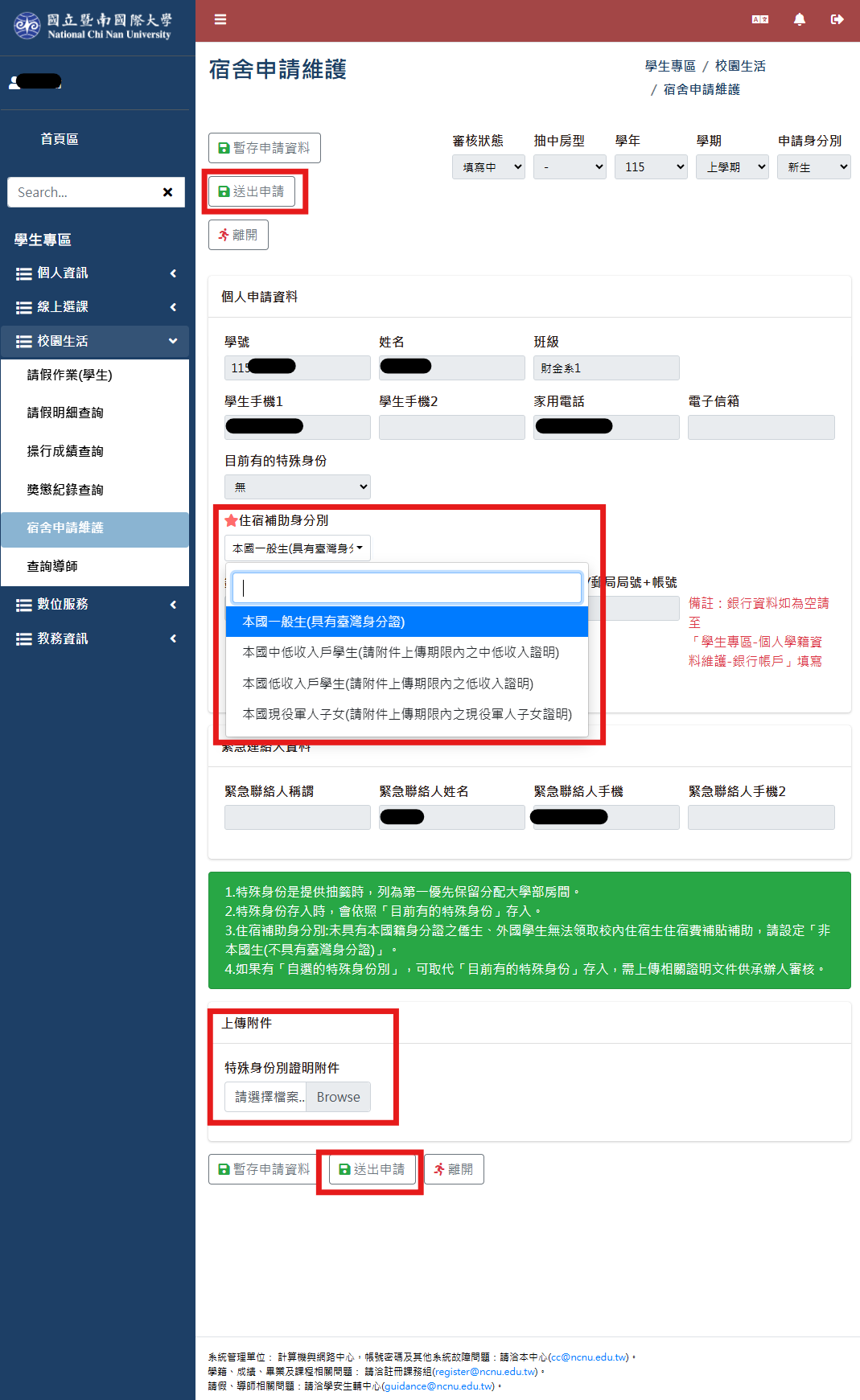This screenshot has height=1400, width=860.
Task: Open the 審核狀態 dropdown
Action: click(x=488, y=167)
